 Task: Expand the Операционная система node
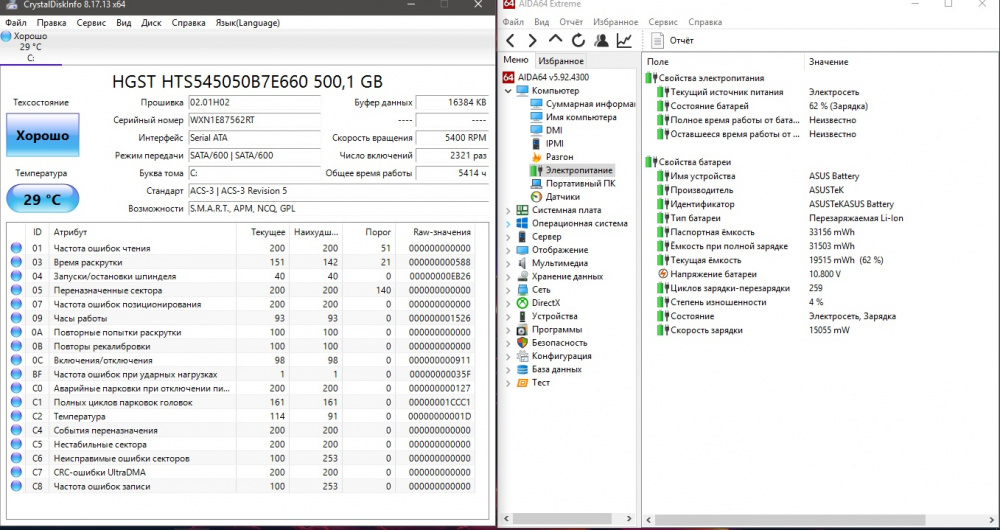point(508,224)
